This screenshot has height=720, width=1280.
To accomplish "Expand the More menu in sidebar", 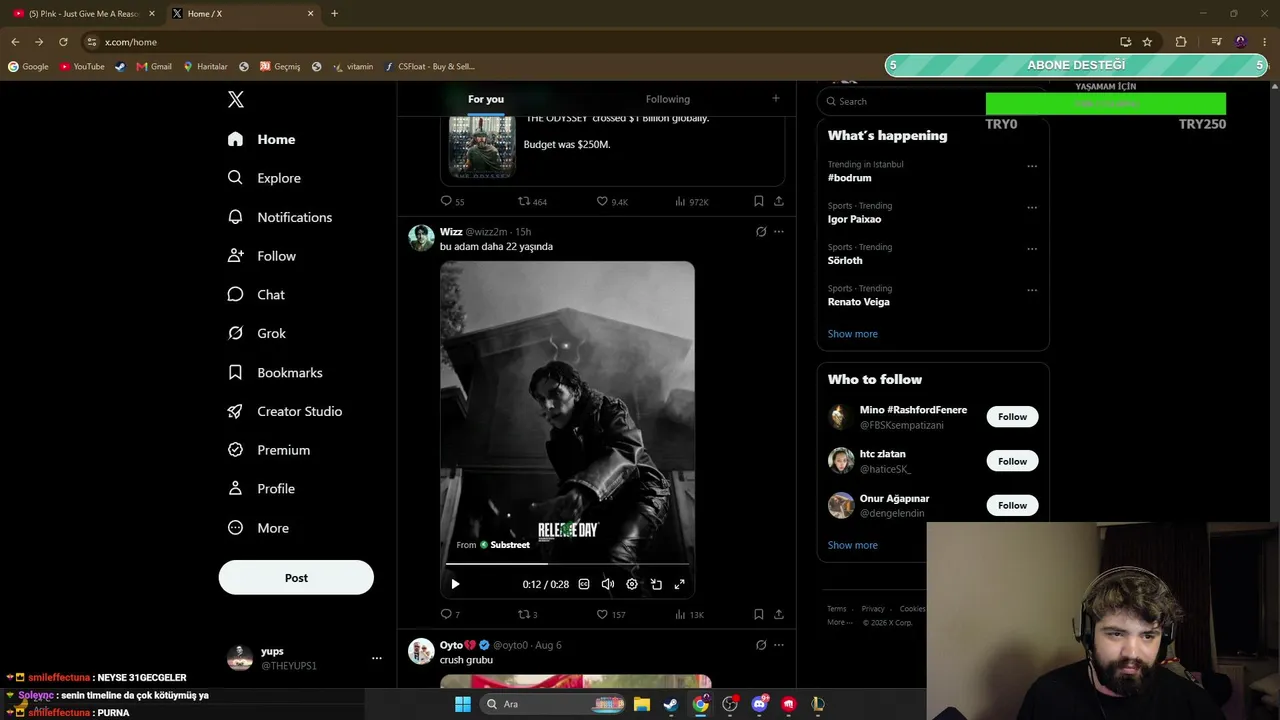I will point(258,528).
